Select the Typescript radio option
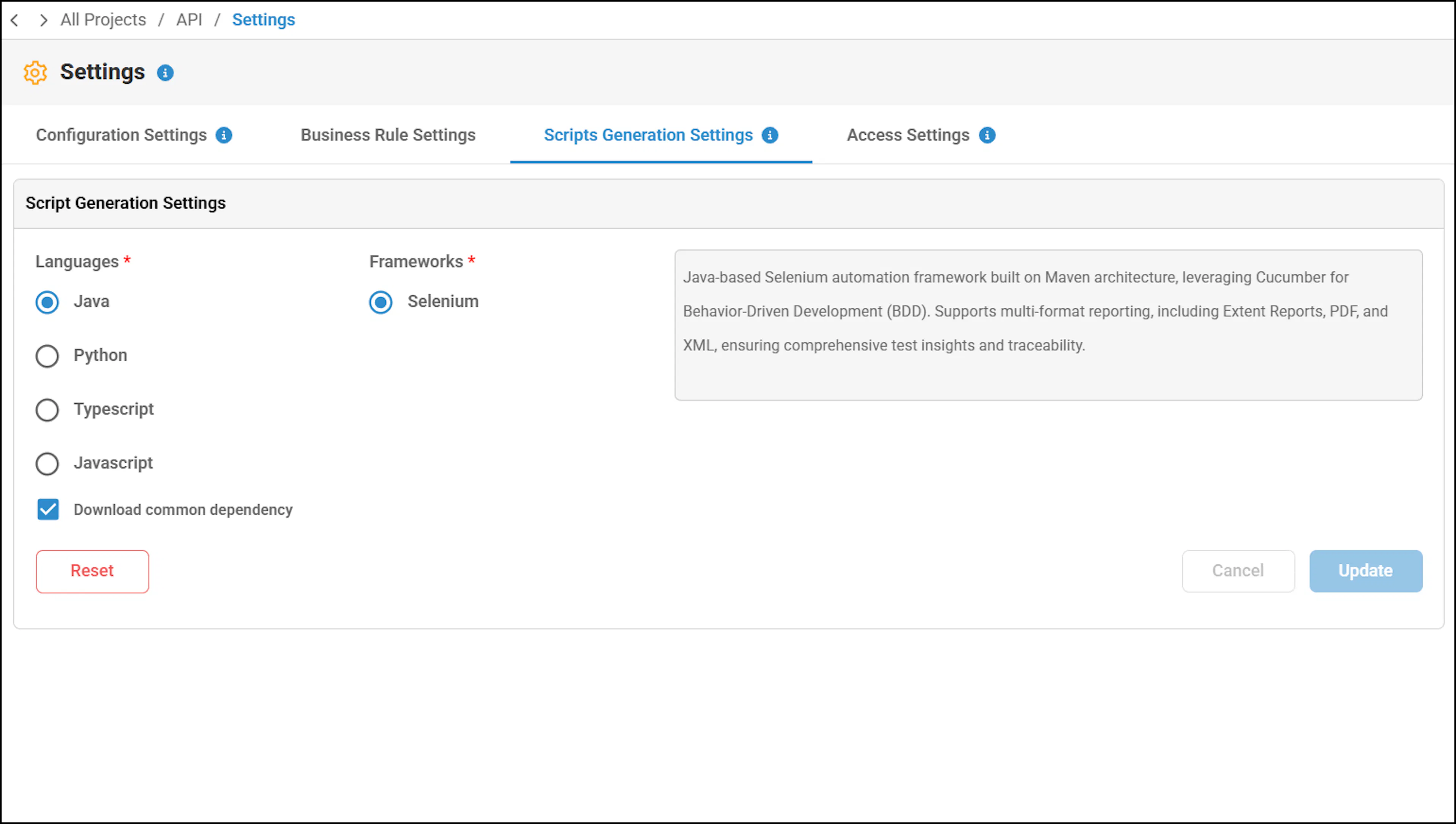This screenshot has height=824, width=1456. pos(47,410)
